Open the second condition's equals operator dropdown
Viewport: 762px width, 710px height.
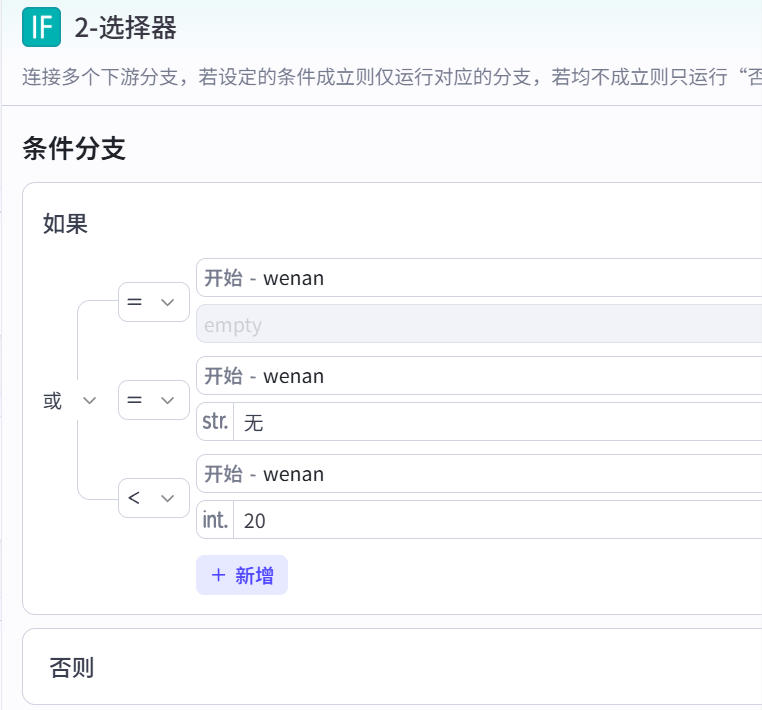pos(154,400)
